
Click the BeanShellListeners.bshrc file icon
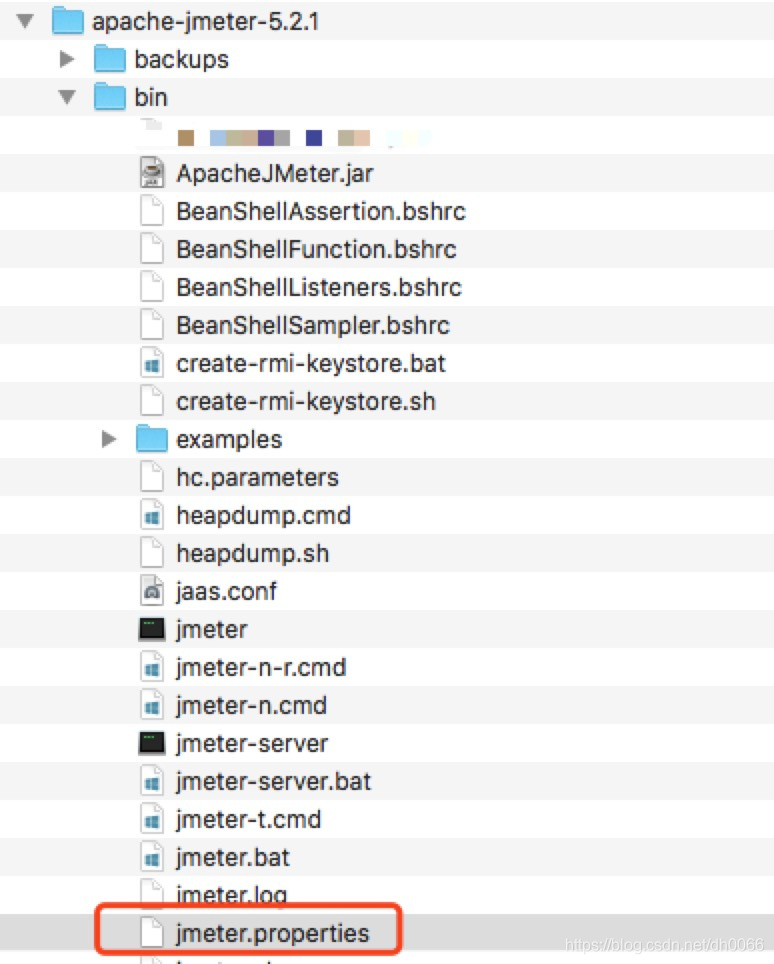click(152, 287)
